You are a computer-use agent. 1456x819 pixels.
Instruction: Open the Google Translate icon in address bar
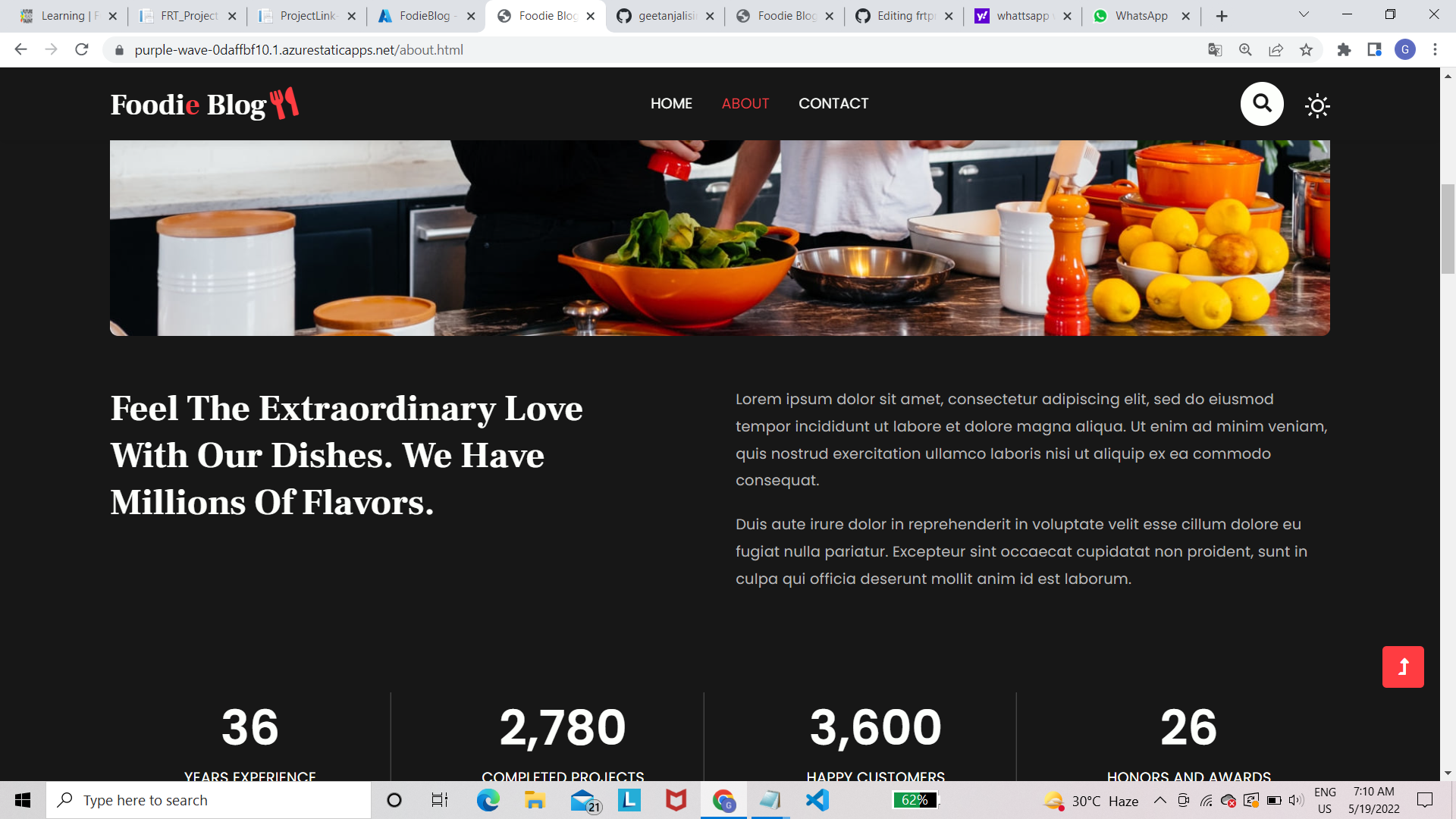[1215, 50]
